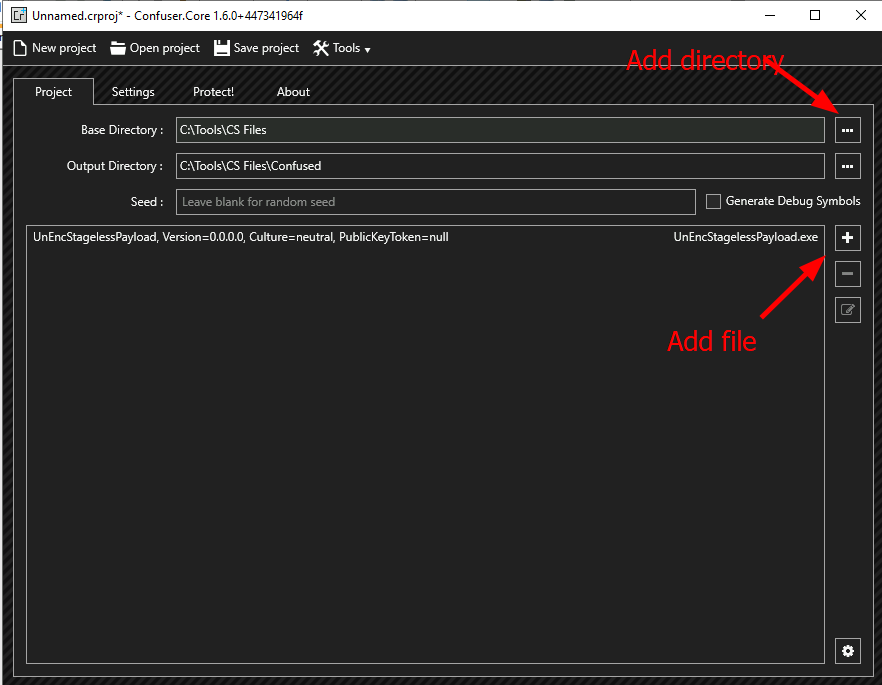Click the Output Directory path field

tap(500, 166)
